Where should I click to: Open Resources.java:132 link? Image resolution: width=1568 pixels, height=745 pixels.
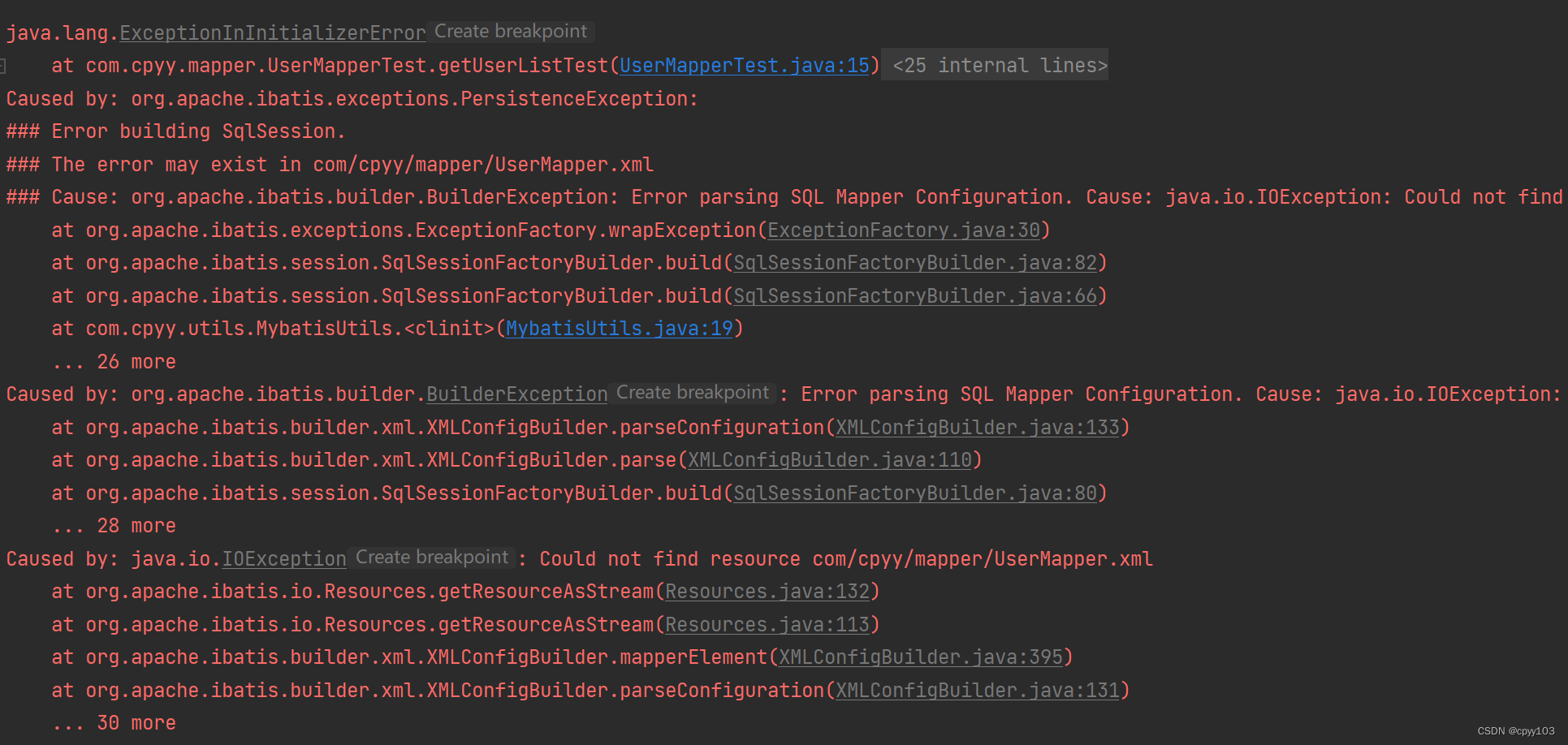point(767,592)
